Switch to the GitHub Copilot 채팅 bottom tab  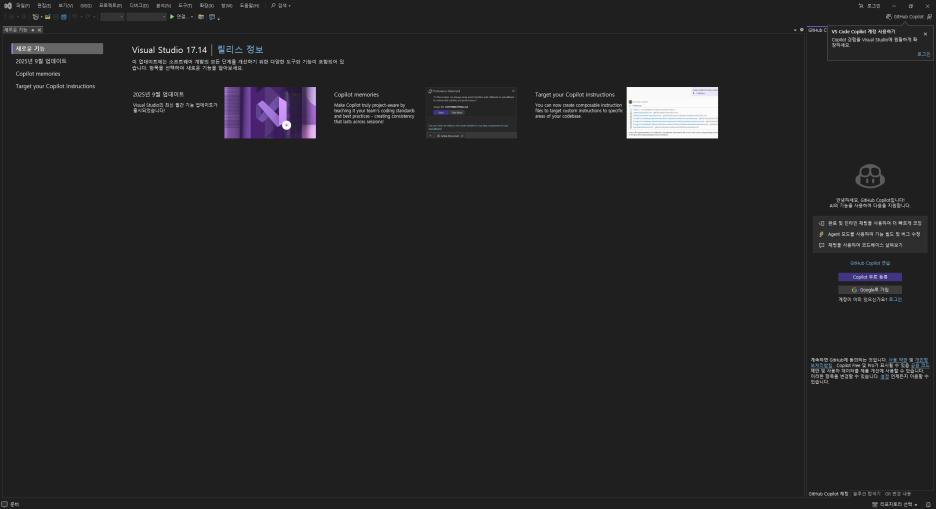point(828,494)
